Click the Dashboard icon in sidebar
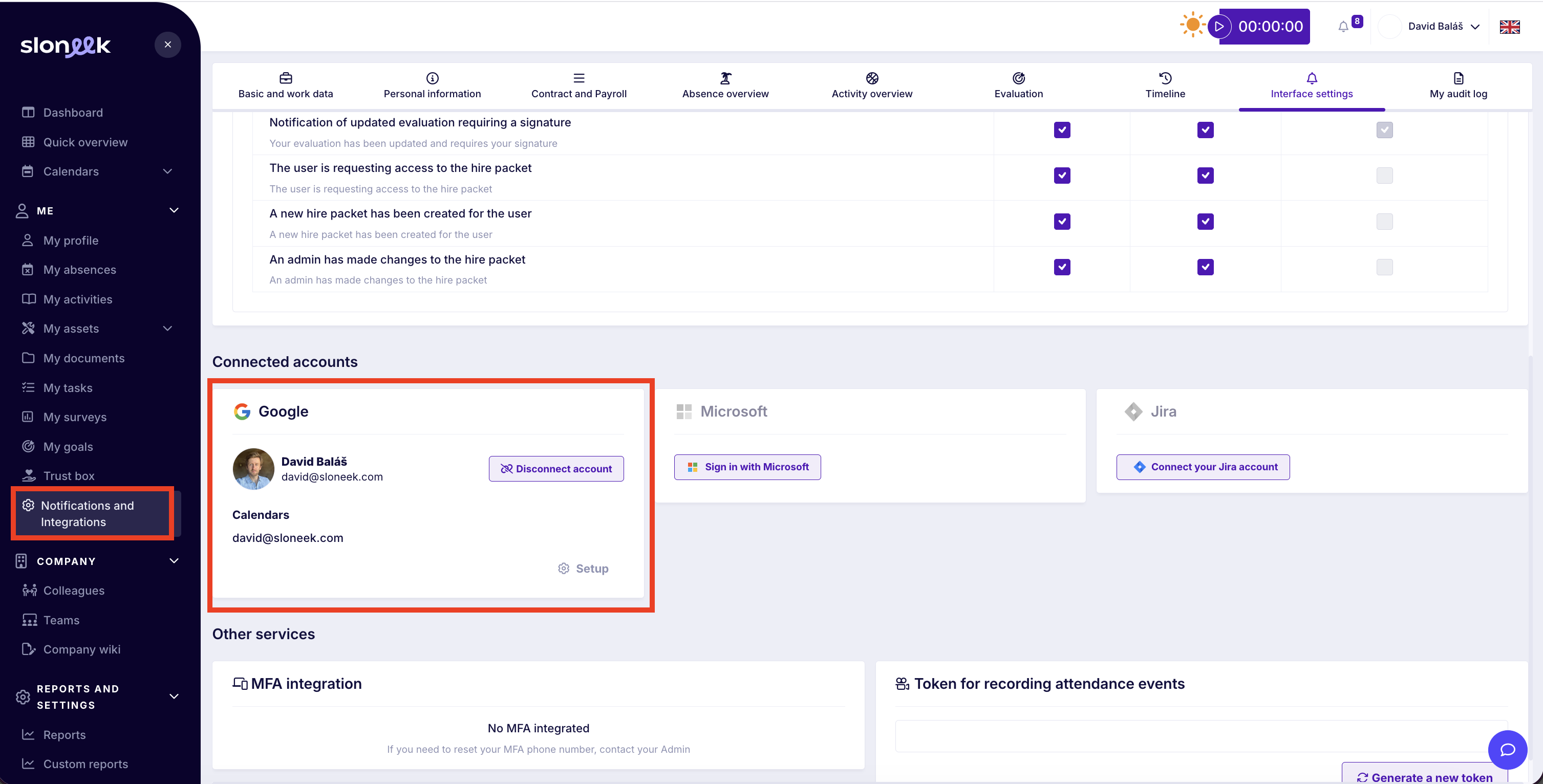The image size is (1543, 784). [28, 112]
